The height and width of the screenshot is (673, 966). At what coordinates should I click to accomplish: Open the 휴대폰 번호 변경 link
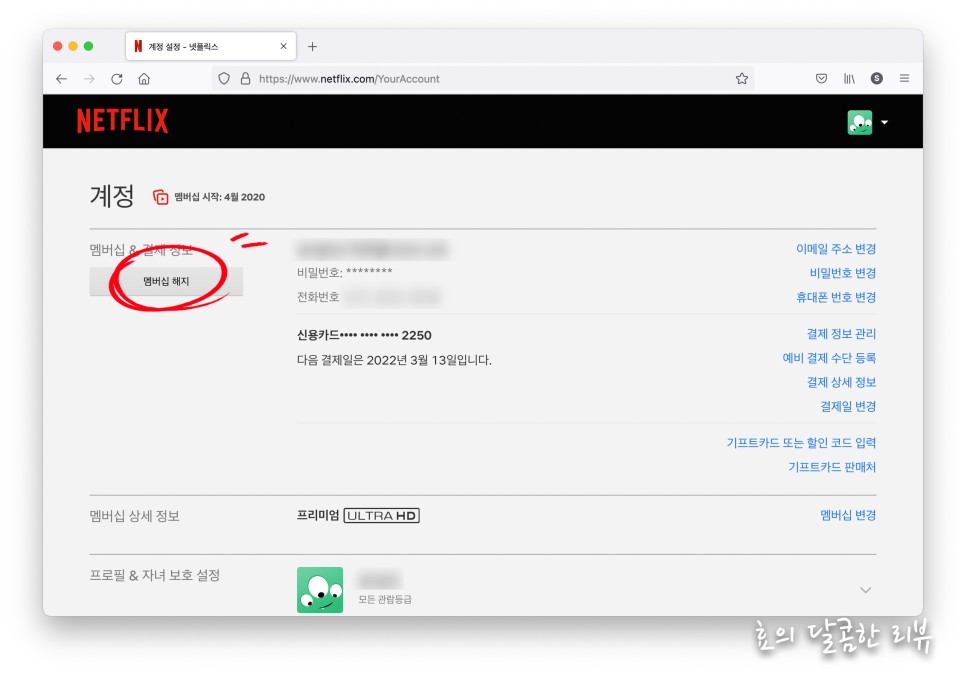(836, 297)
